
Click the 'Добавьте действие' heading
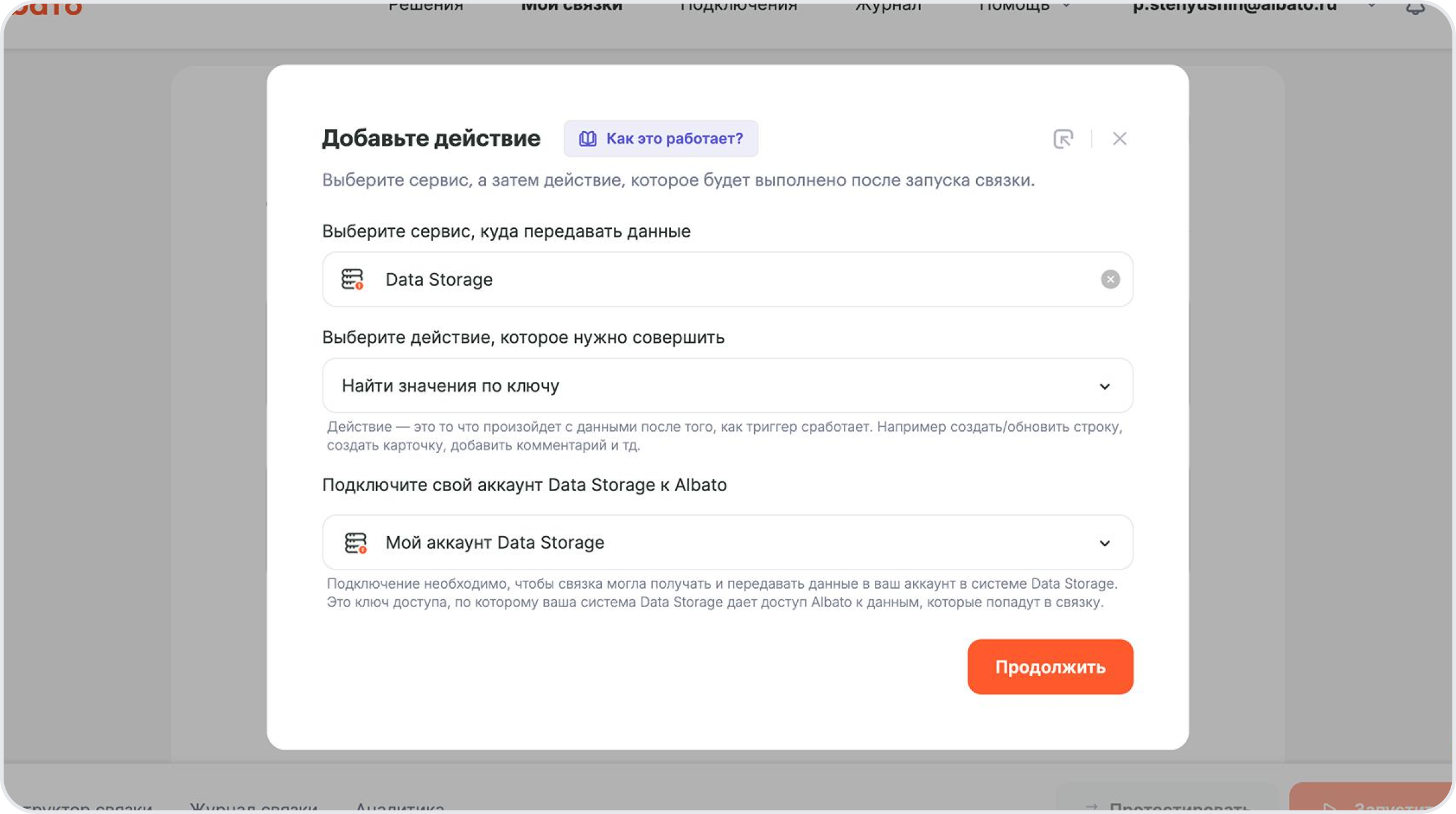click(x=431, y=138)
